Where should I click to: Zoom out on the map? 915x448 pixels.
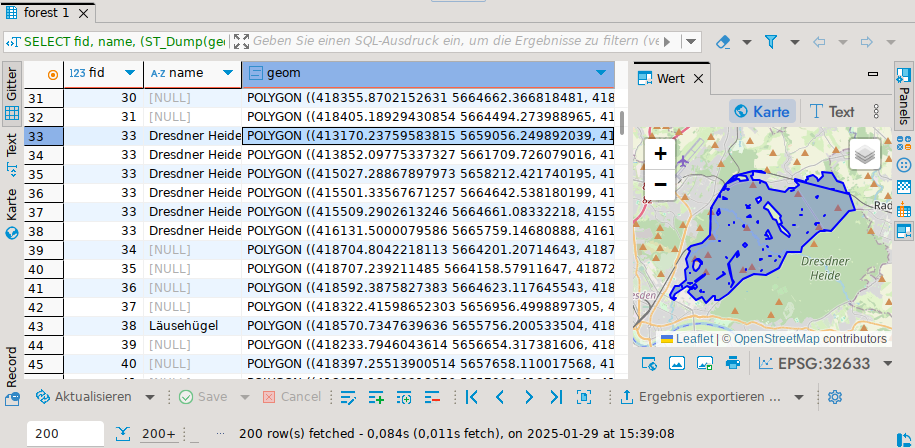point(660,184)
